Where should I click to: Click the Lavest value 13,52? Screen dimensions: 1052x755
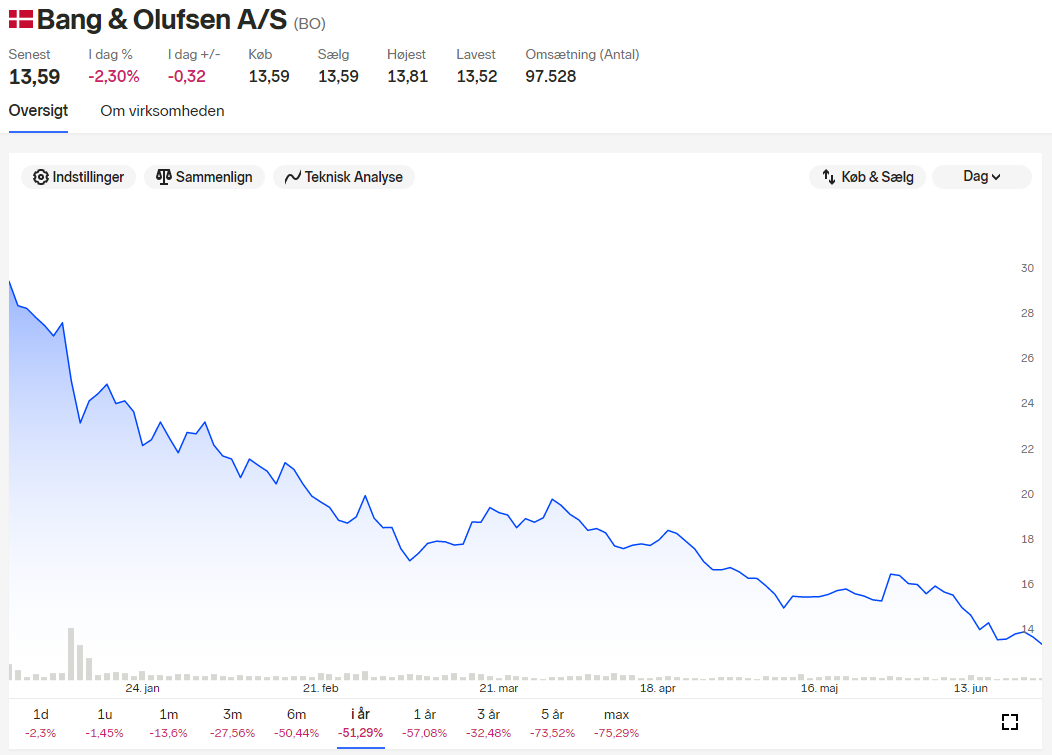477,77
